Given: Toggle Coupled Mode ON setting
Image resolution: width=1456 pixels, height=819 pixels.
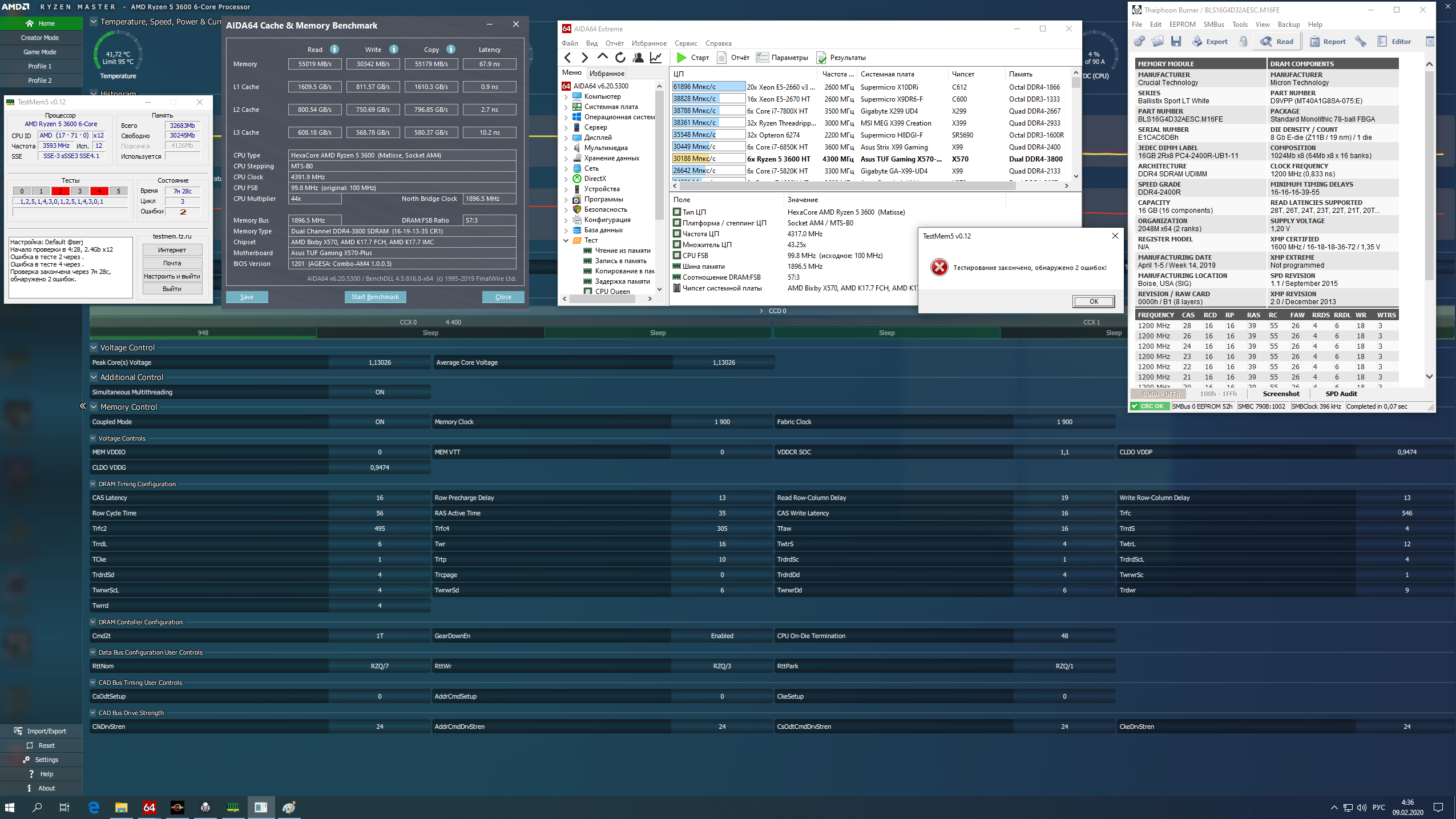Looking at the screenshot, I should click(x=380, y=422).
